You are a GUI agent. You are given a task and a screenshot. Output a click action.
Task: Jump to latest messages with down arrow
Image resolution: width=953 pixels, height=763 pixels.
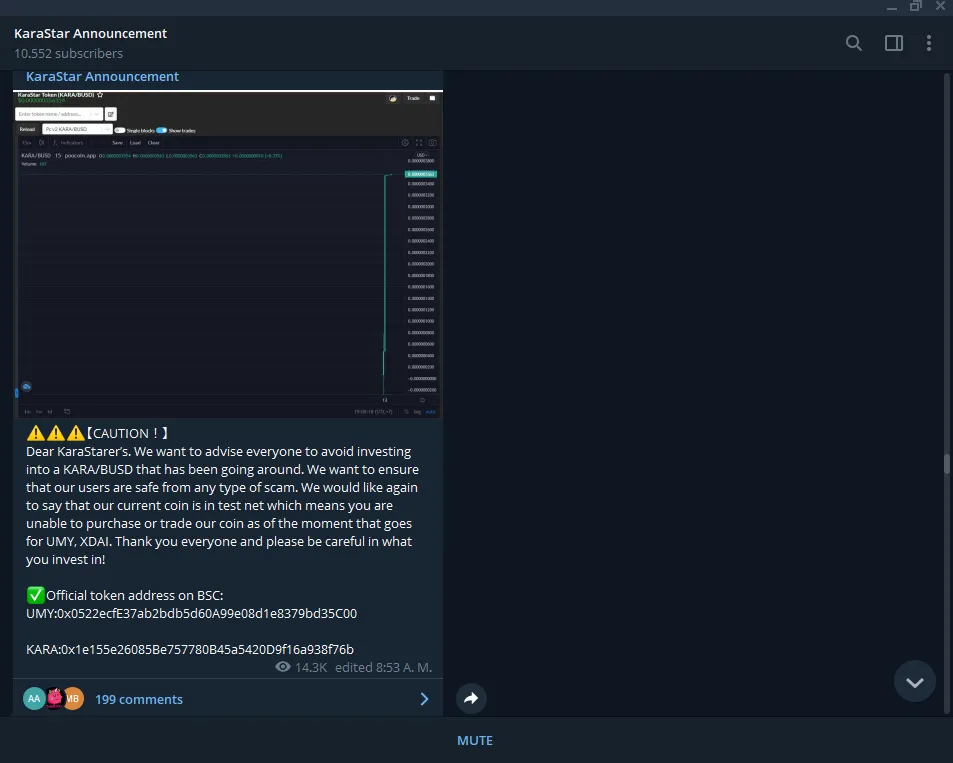(915, 682)
